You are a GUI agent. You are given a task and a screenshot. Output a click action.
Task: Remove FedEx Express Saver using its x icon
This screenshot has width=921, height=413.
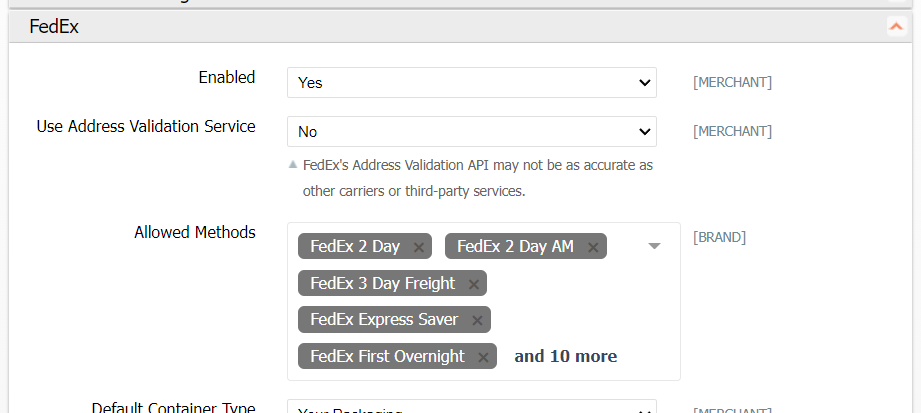pyautogui.click(x=477, y=320)
